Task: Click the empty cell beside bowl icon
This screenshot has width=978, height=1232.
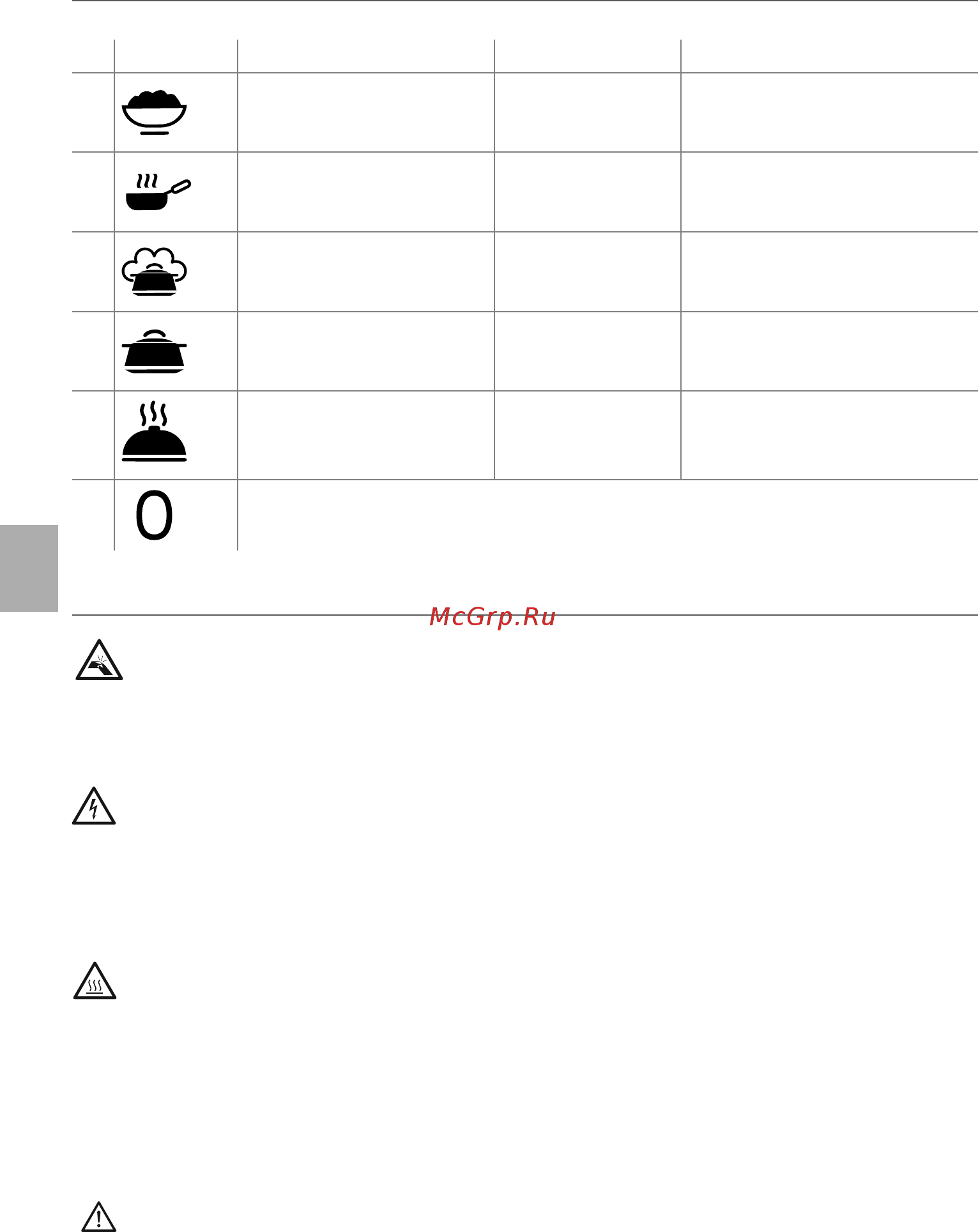Action: pyautogui.click(x=366, y=112)
